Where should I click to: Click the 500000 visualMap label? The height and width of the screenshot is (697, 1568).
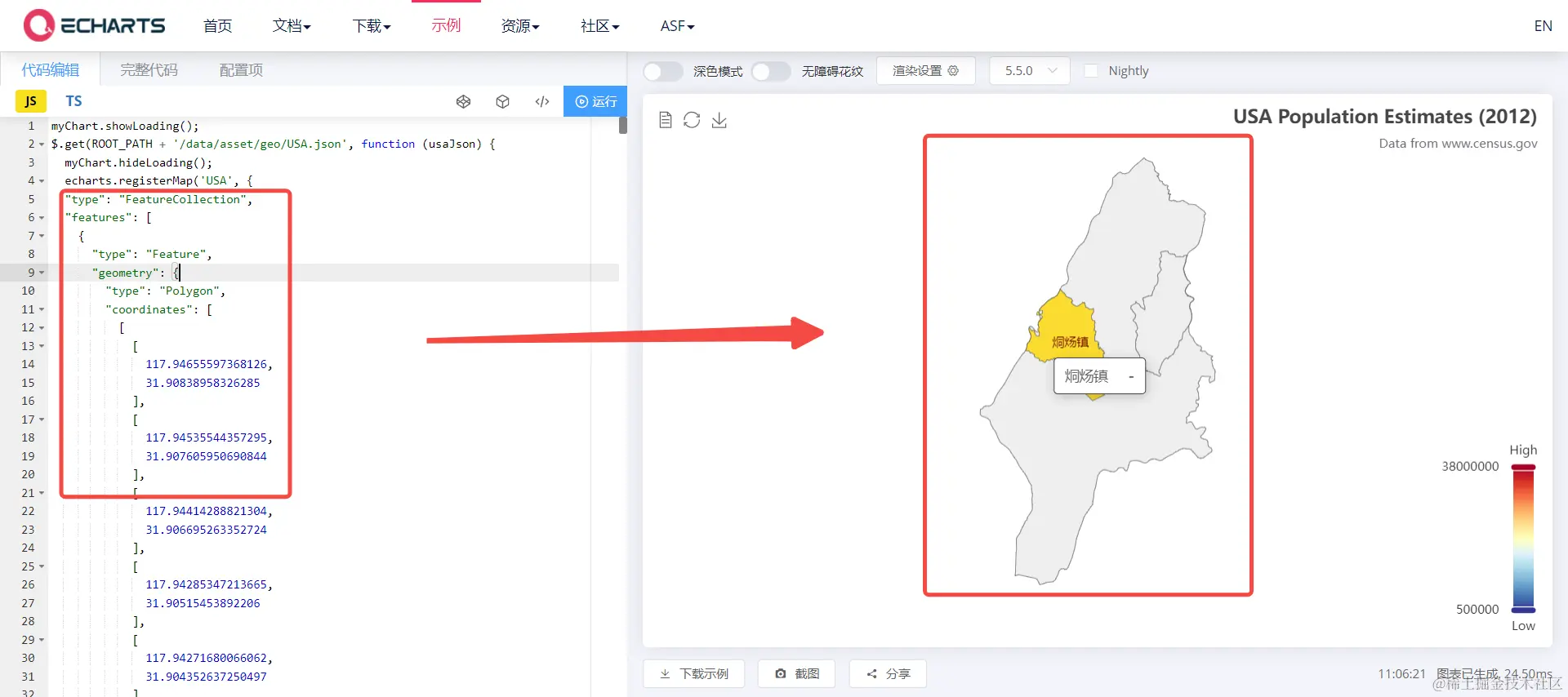click(1477, 610)
